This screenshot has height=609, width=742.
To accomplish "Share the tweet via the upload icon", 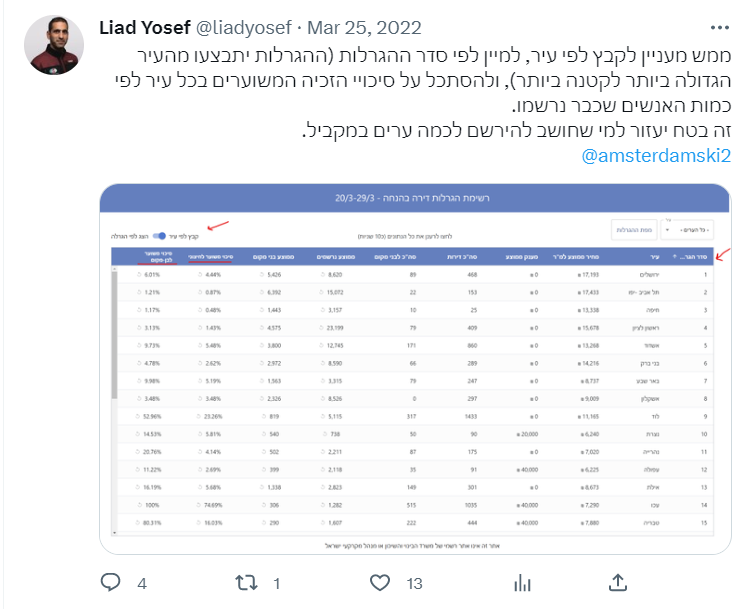I will point(618,581).
